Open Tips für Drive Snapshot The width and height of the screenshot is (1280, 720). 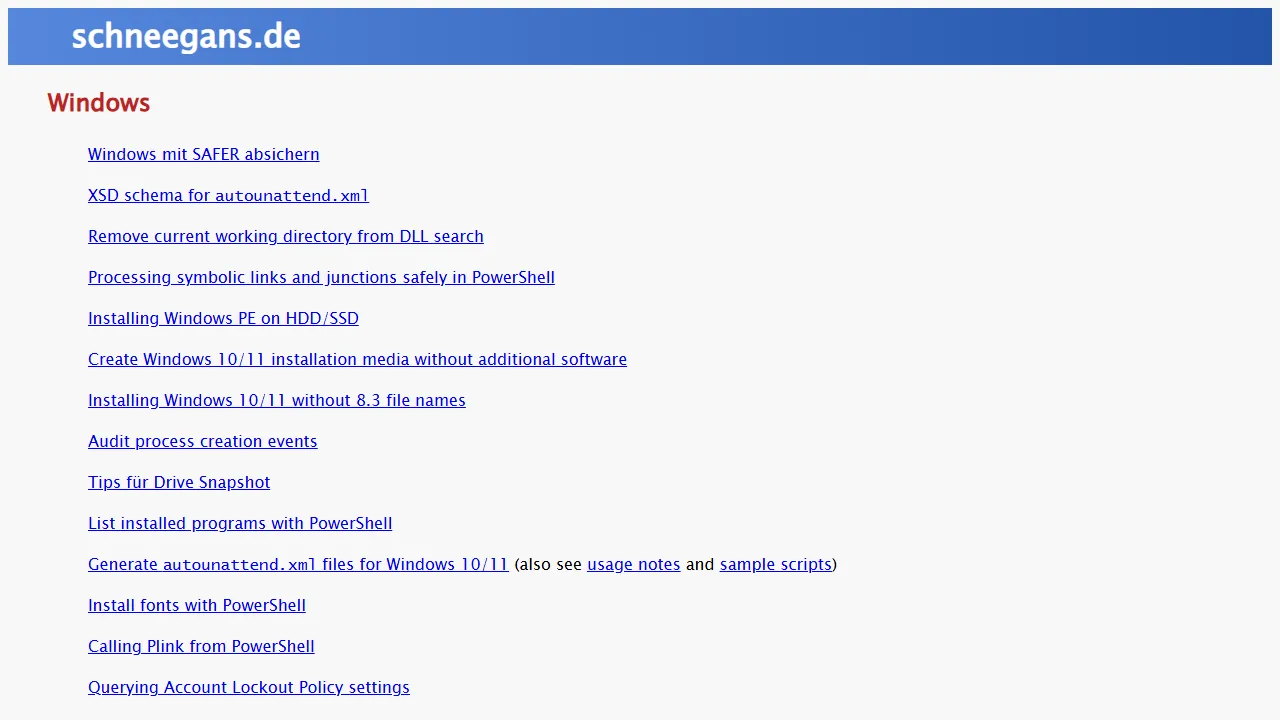coord(179,482)
